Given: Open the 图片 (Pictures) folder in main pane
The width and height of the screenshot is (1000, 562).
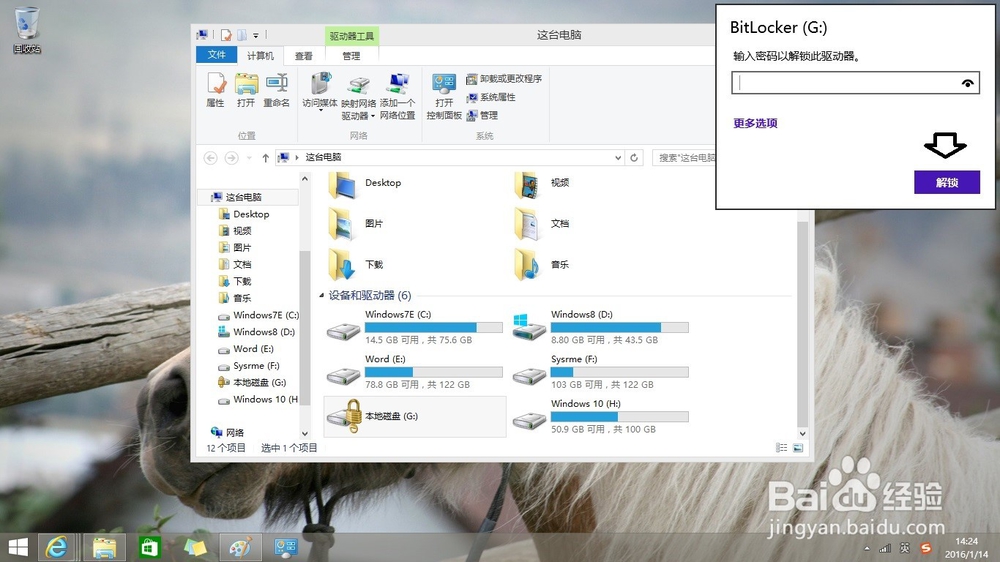Looking at the screenshot, I should pyautogui.click(x=357, y=225).
